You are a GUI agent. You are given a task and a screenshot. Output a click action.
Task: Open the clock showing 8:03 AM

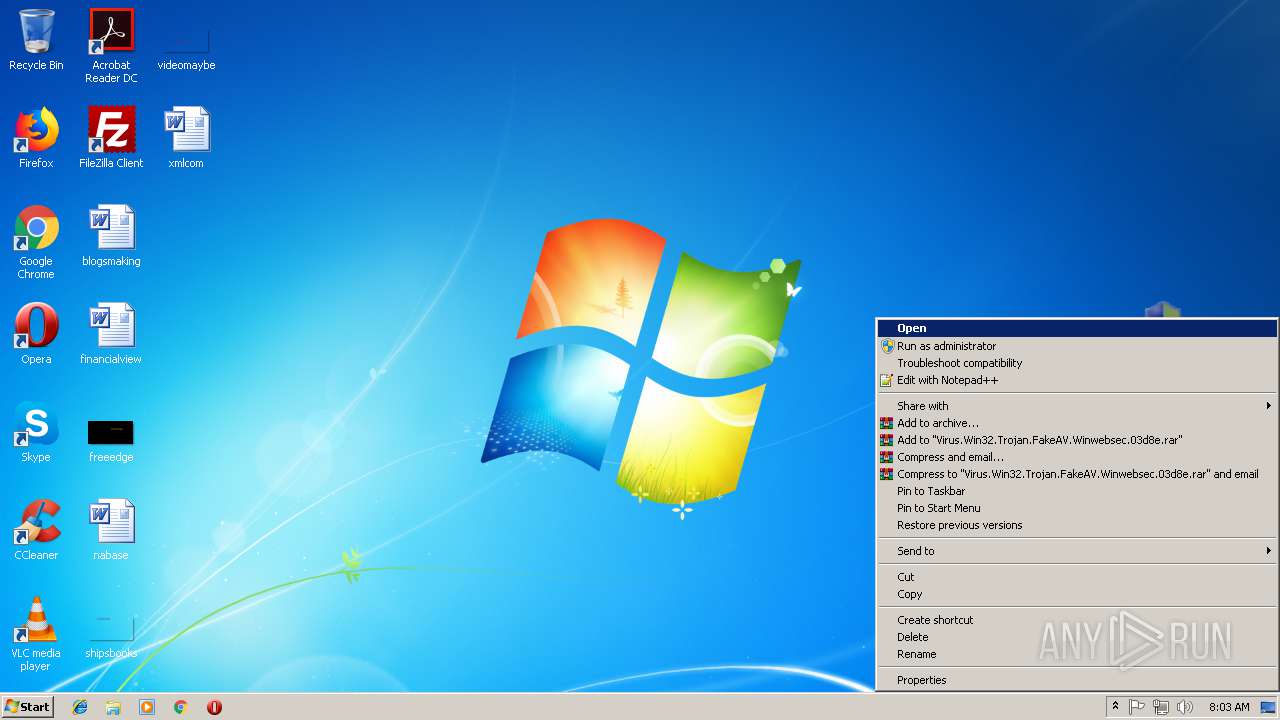point(1228,707)
